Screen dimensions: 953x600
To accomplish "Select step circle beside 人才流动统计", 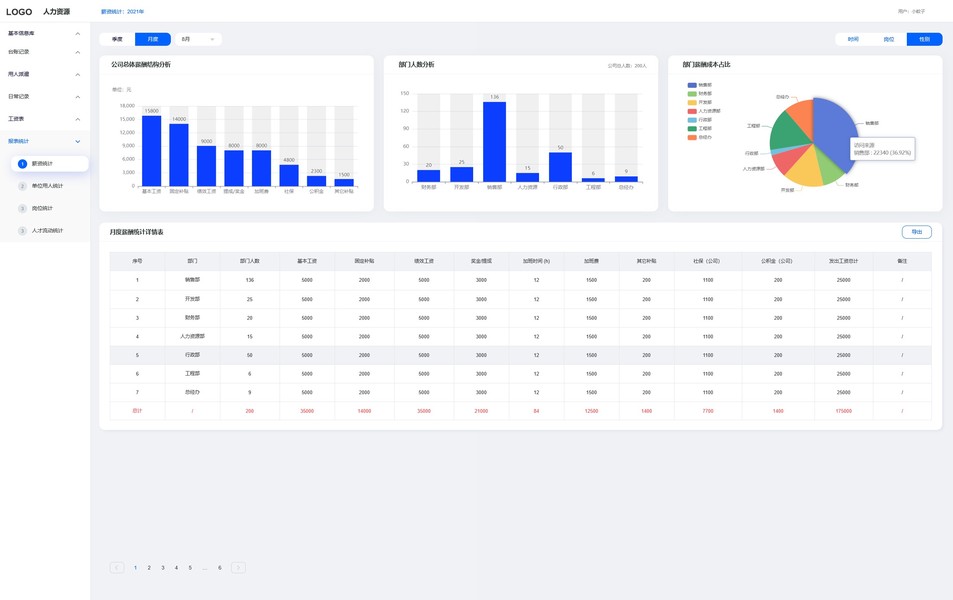I will [x=22, y=231].
